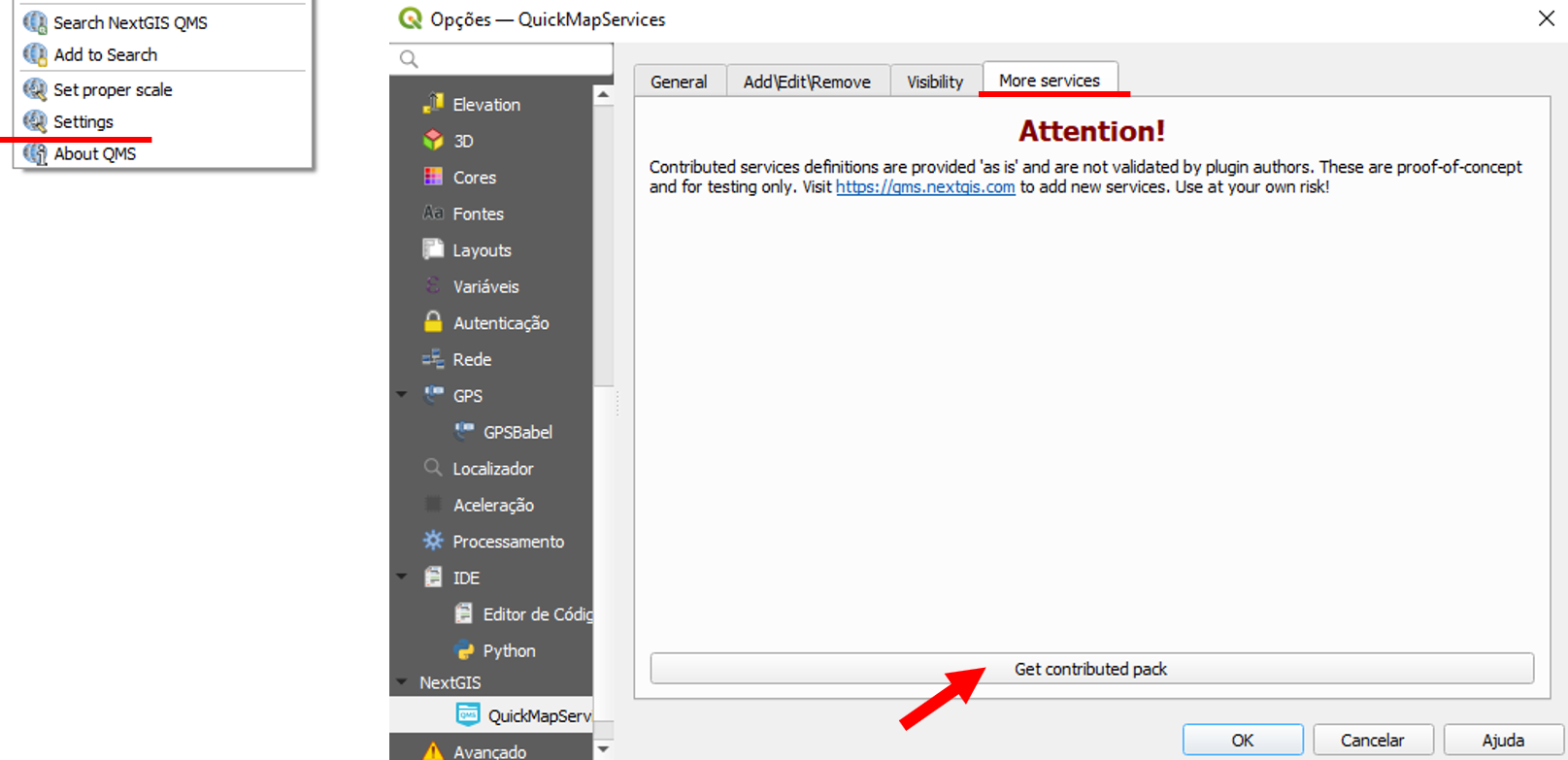Switch to the Visibility tab

(x=935, y=82)
